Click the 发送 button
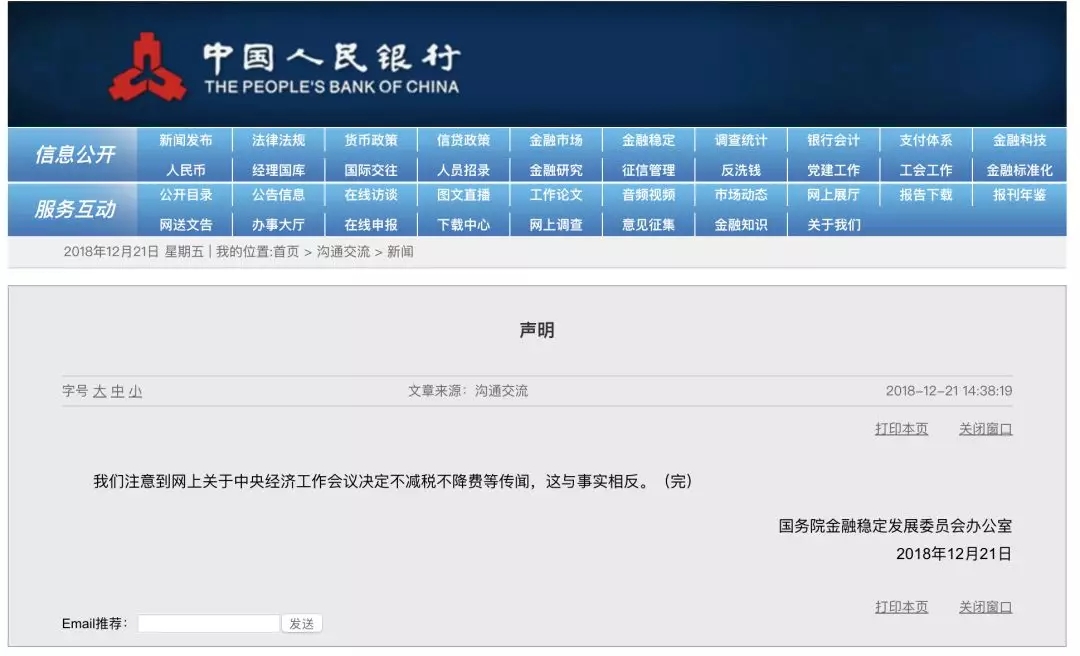Image resolution: width=1080 pixels, height=656 pixels. 302,624
